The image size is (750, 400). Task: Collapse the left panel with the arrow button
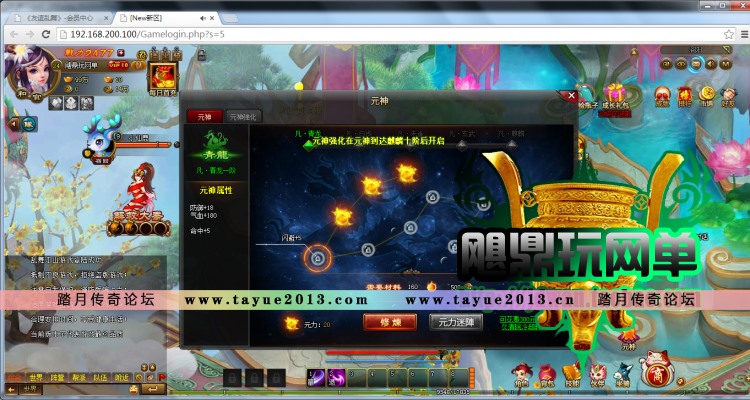[13, 124]
